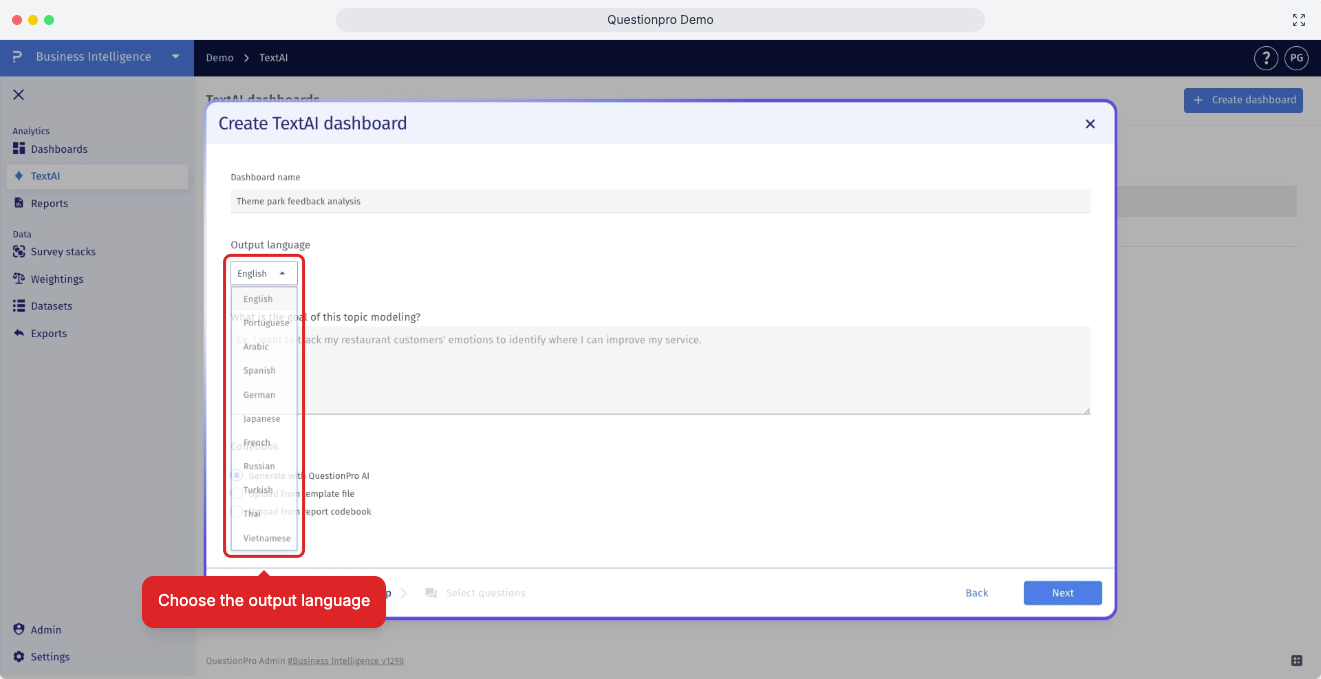Image resolution: width=1321 pixels, height=679 pixels.
Task: Select Japanese in the dropdown
Action: [x=264, y=419]
